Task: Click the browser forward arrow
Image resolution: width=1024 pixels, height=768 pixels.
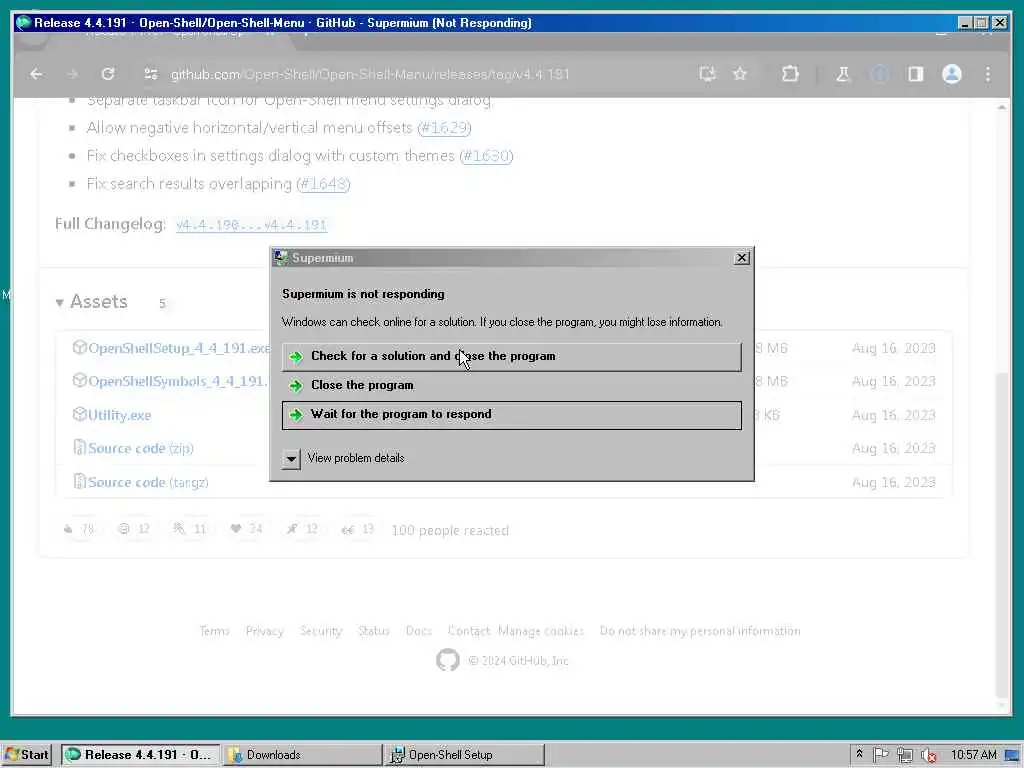Action: coord(72,74)
